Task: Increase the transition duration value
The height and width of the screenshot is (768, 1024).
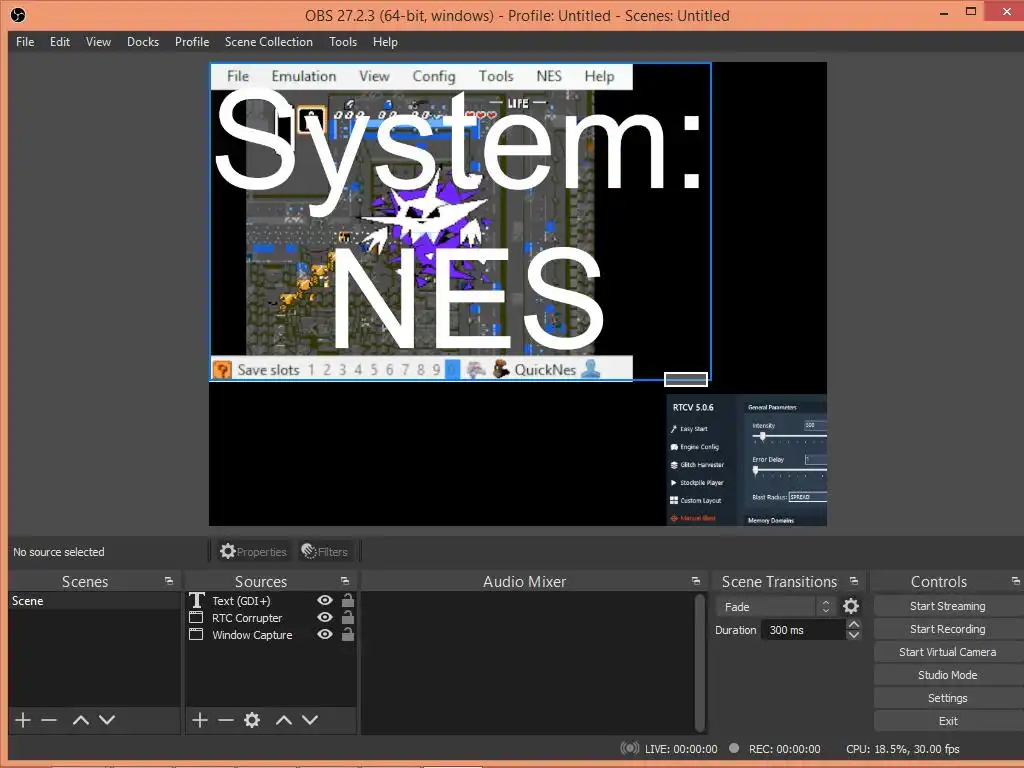Action: [x=854, y=624]
